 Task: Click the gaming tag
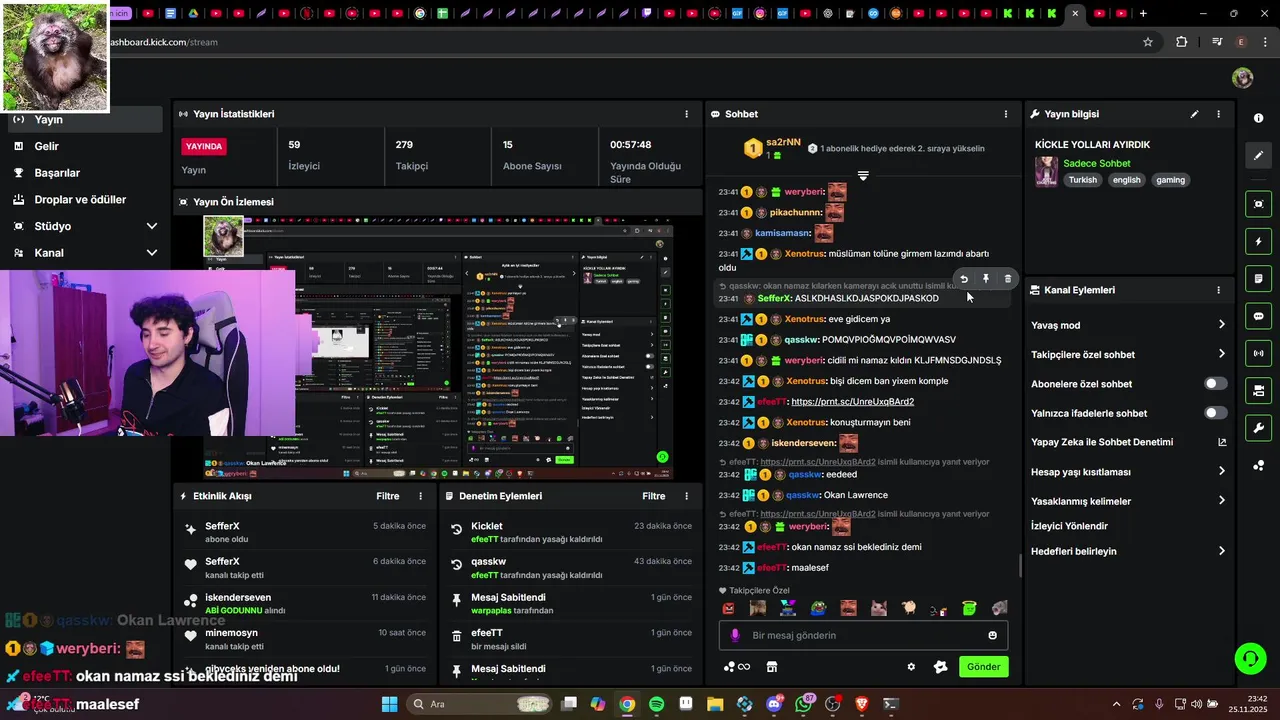[1170, 180]
